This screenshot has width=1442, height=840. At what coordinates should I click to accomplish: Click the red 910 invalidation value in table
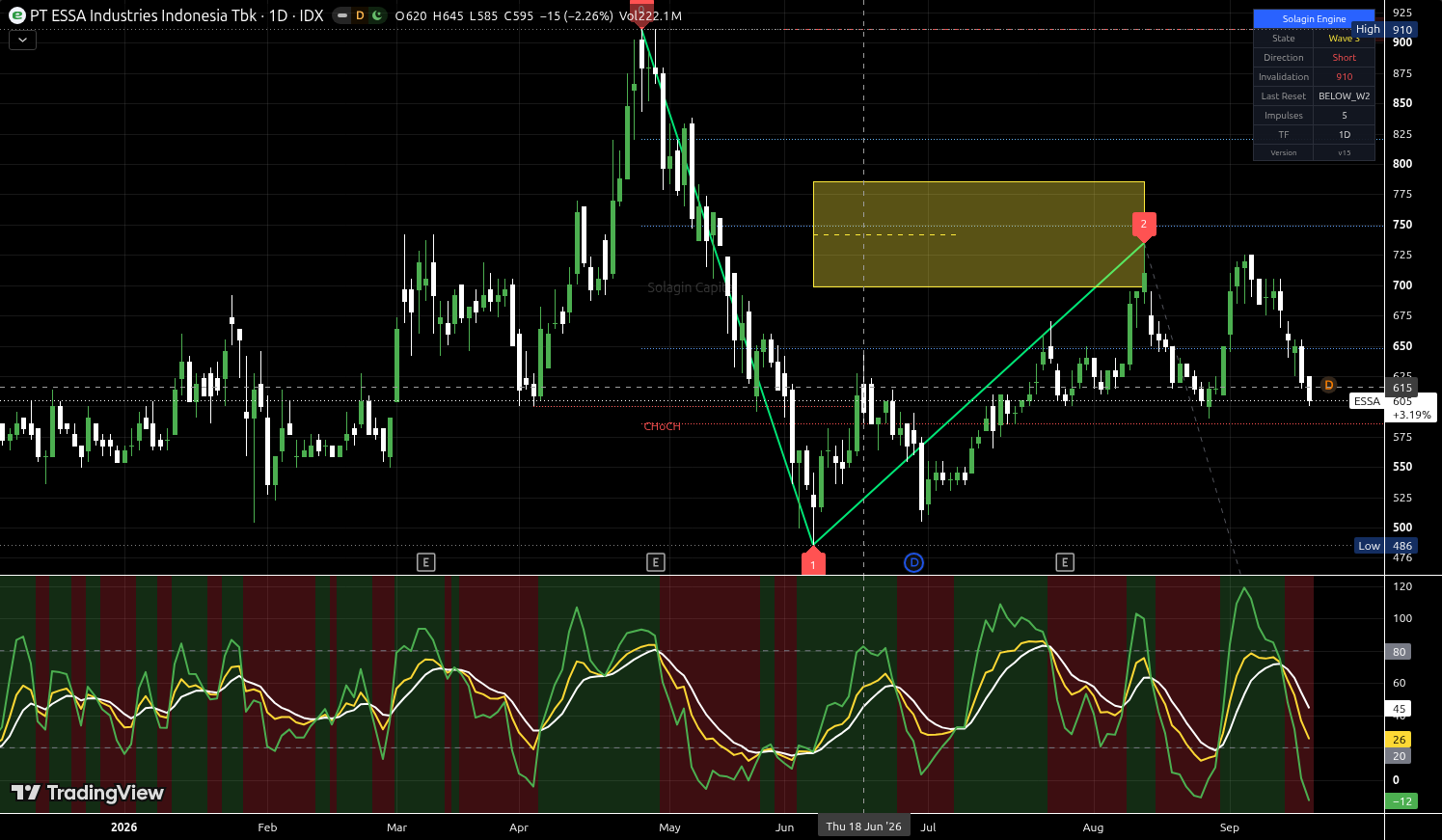1344,77
